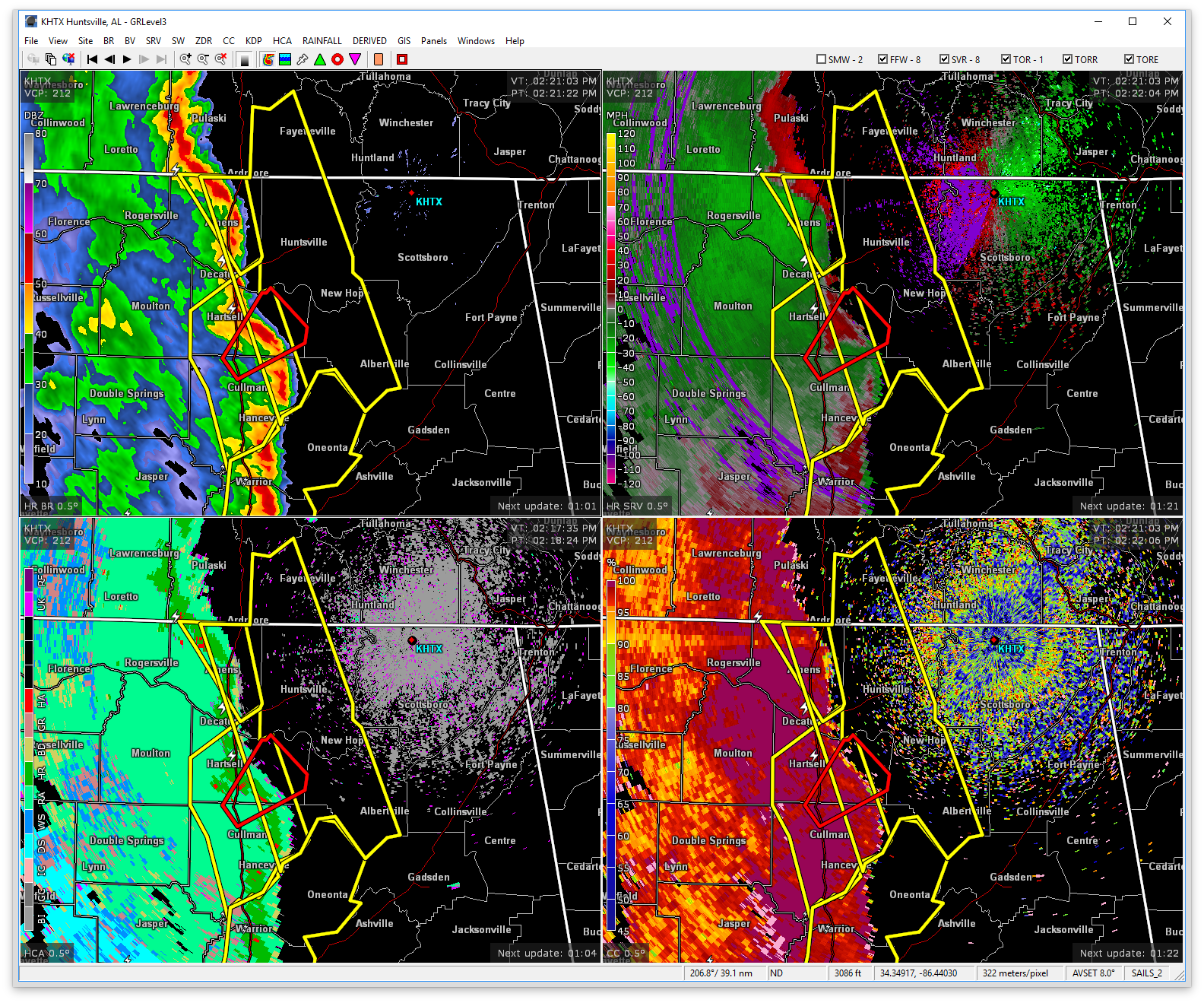Image resolution: width=1204 pixels, height=1003 pixels.
Task: Uncheck the FFW - 8 warnings checkbox
Action: pos(882,59)
